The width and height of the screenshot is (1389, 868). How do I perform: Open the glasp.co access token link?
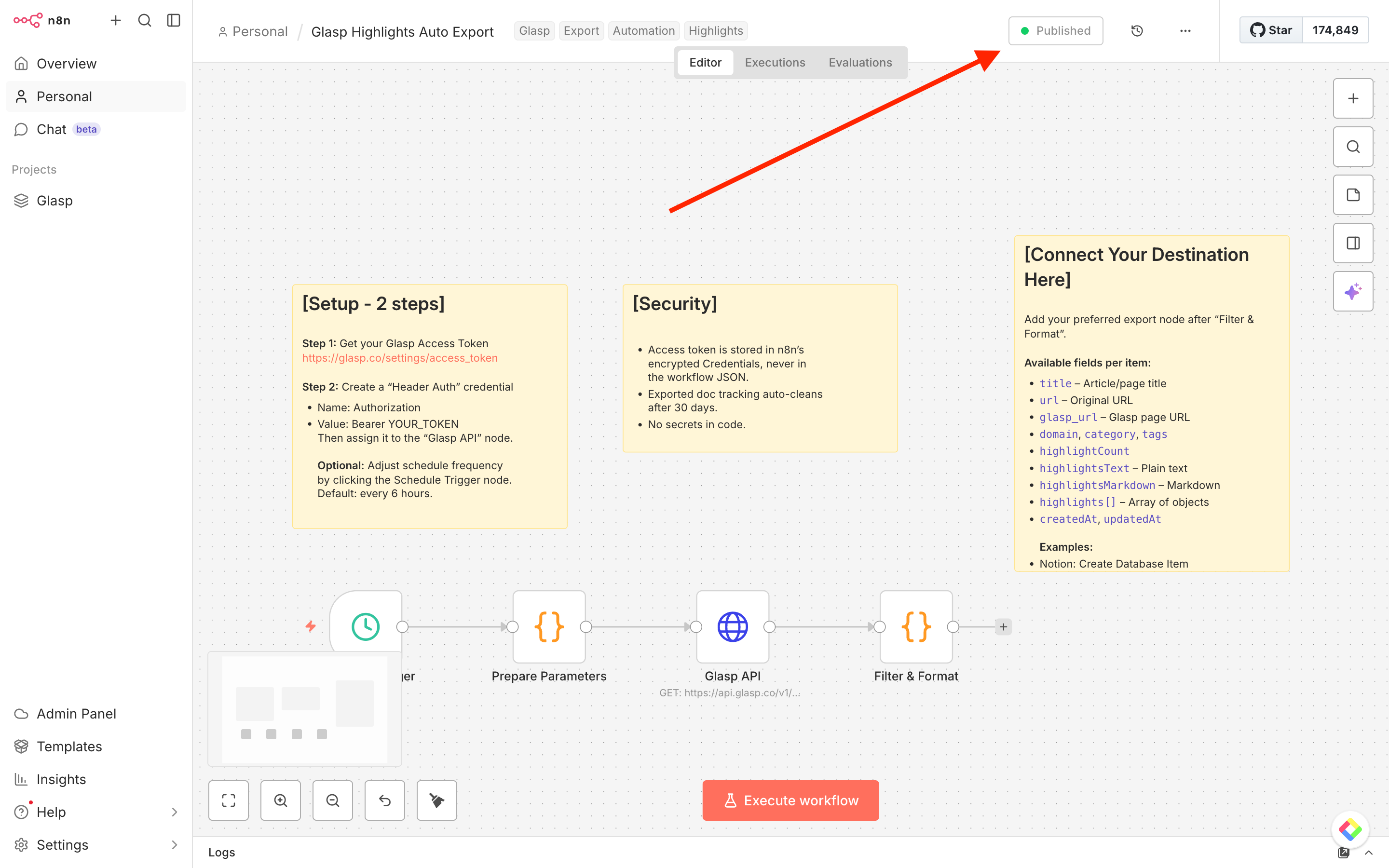click(x=399, y=358)
